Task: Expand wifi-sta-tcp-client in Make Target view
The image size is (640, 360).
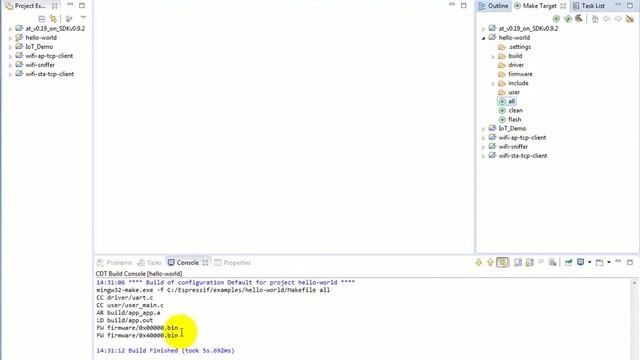Action: pos(484,156)
